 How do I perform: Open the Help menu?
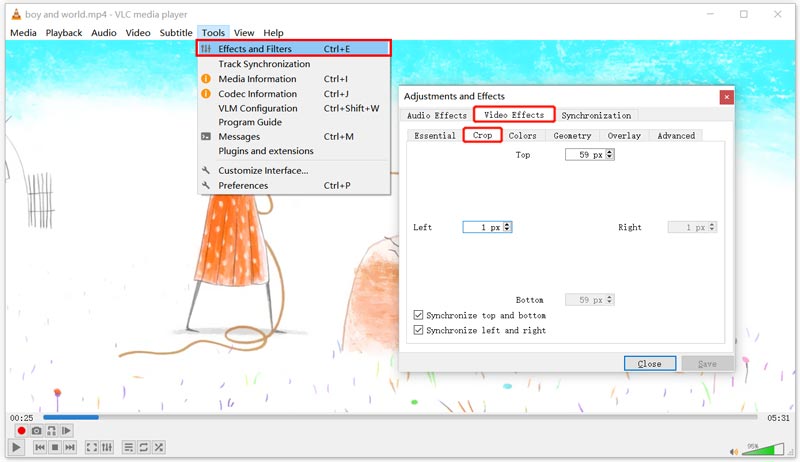coord(273,33)
